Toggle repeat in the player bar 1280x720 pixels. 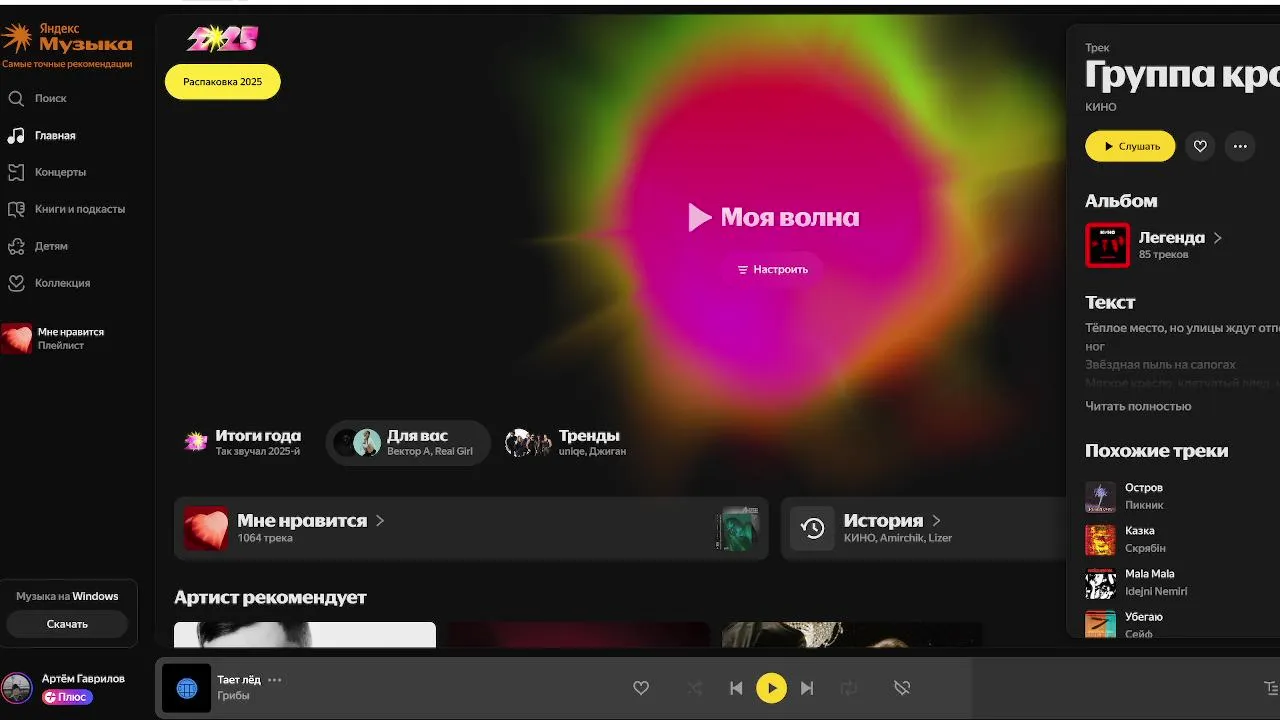[849, 688]
